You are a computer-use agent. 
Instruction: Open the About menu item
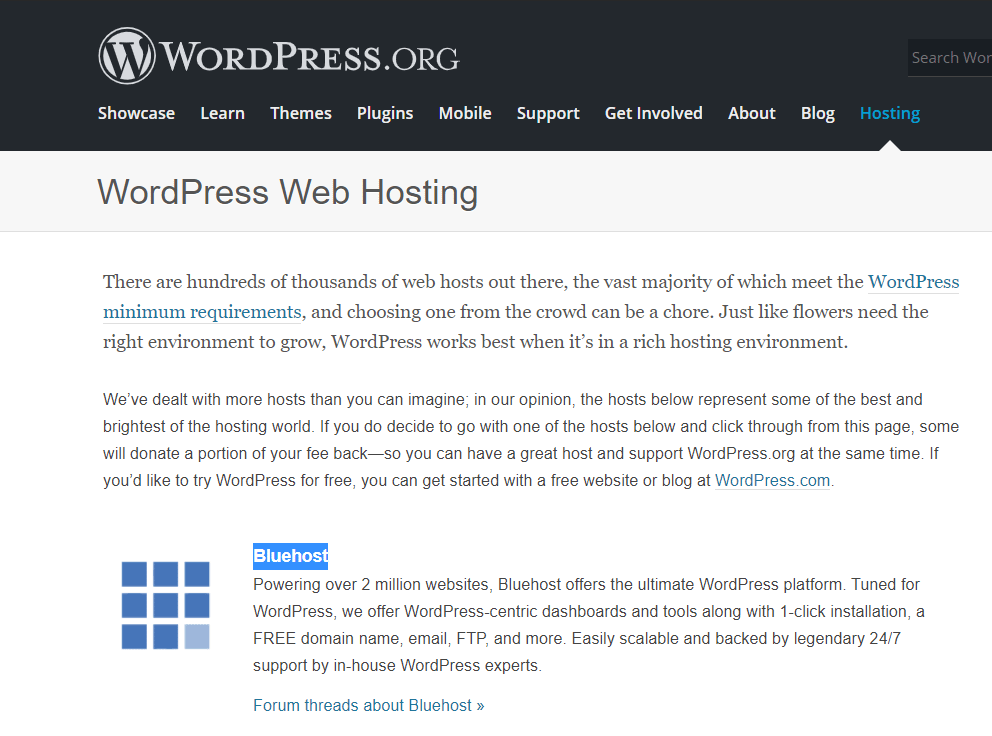(752, 113)
